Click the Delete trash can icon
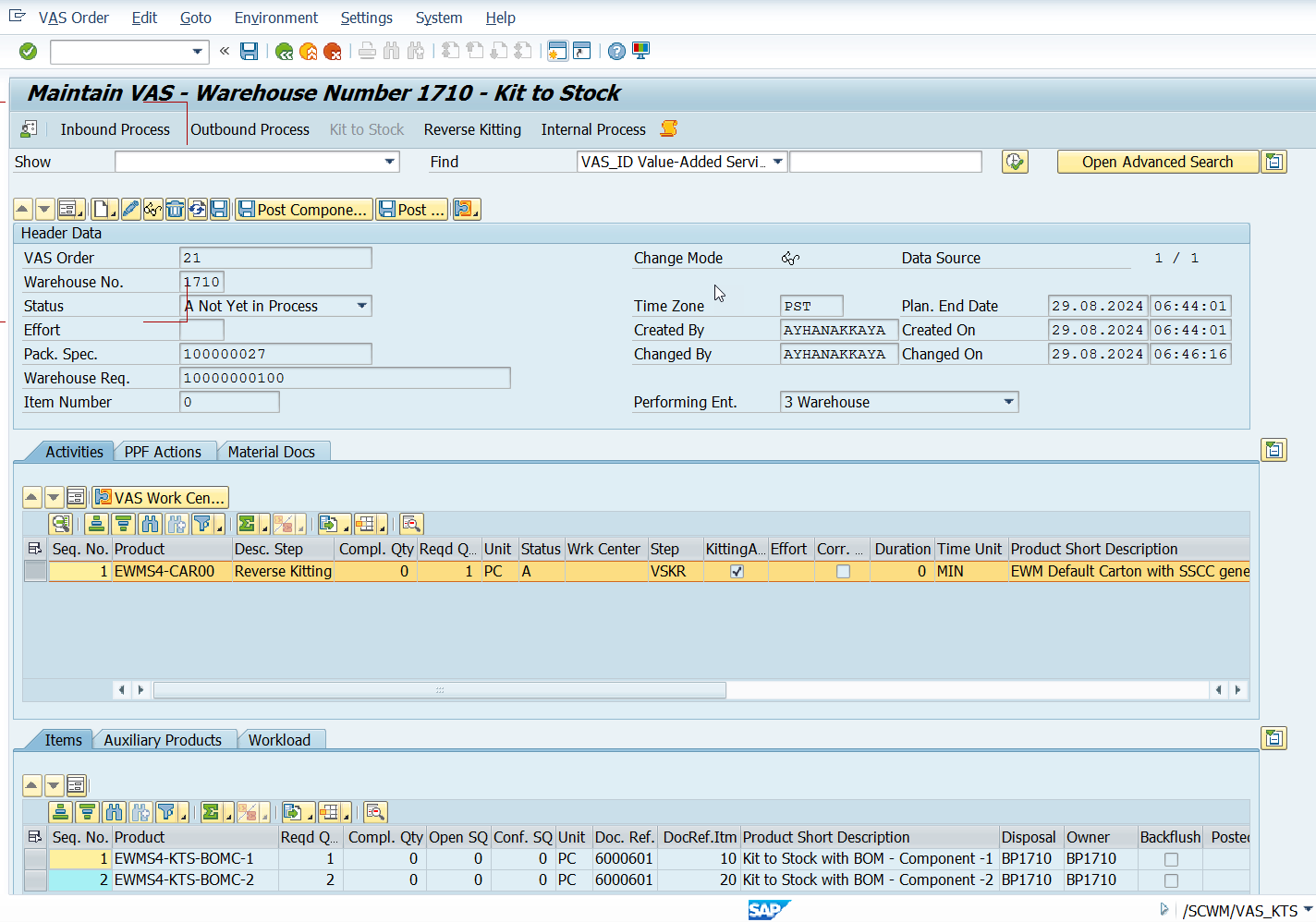This screenshot has height=922, width=1316. (x=175, y=210)
